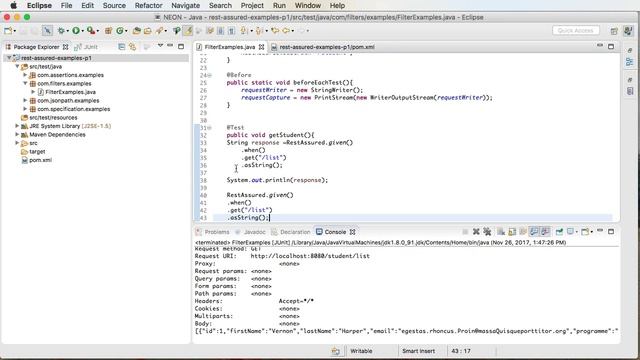The width and height of the screenshot is (640, 360).
Task: Open dropdown next to Debug icon
Action: [68, 31]
